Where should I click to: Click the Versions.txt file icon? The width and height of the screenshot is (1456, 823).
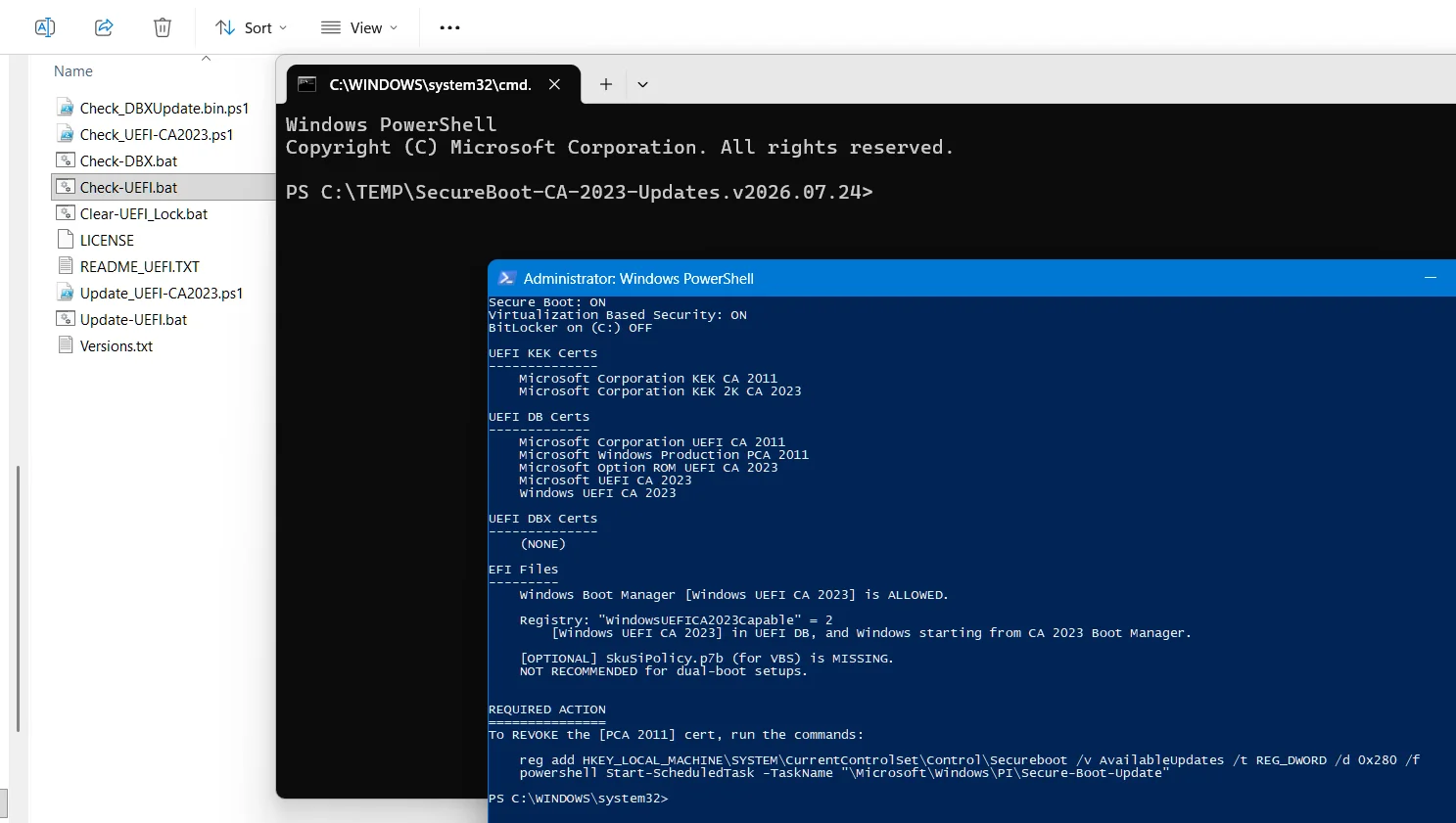66,345
